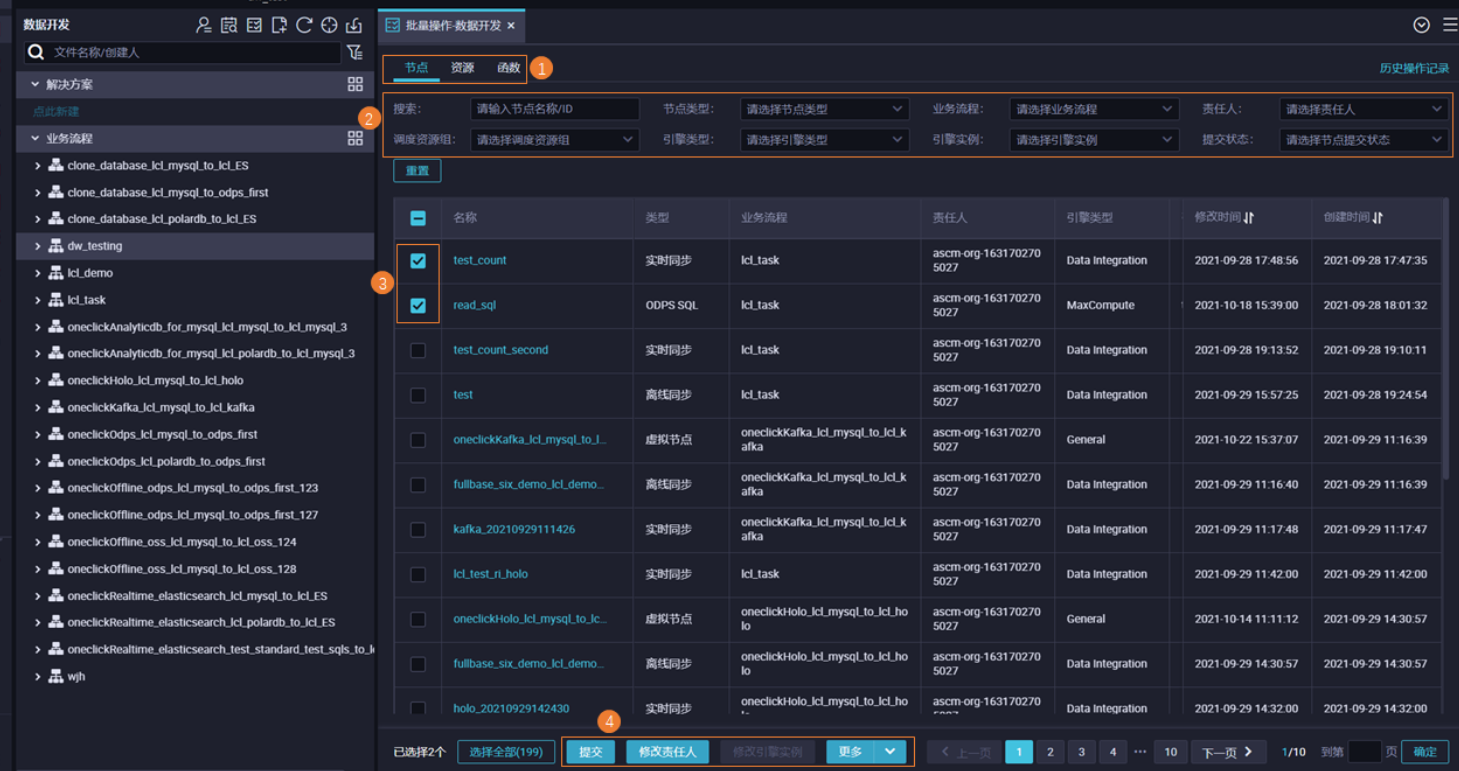Check the checkbox for the 离线同步 row named test

coord(418,395)
